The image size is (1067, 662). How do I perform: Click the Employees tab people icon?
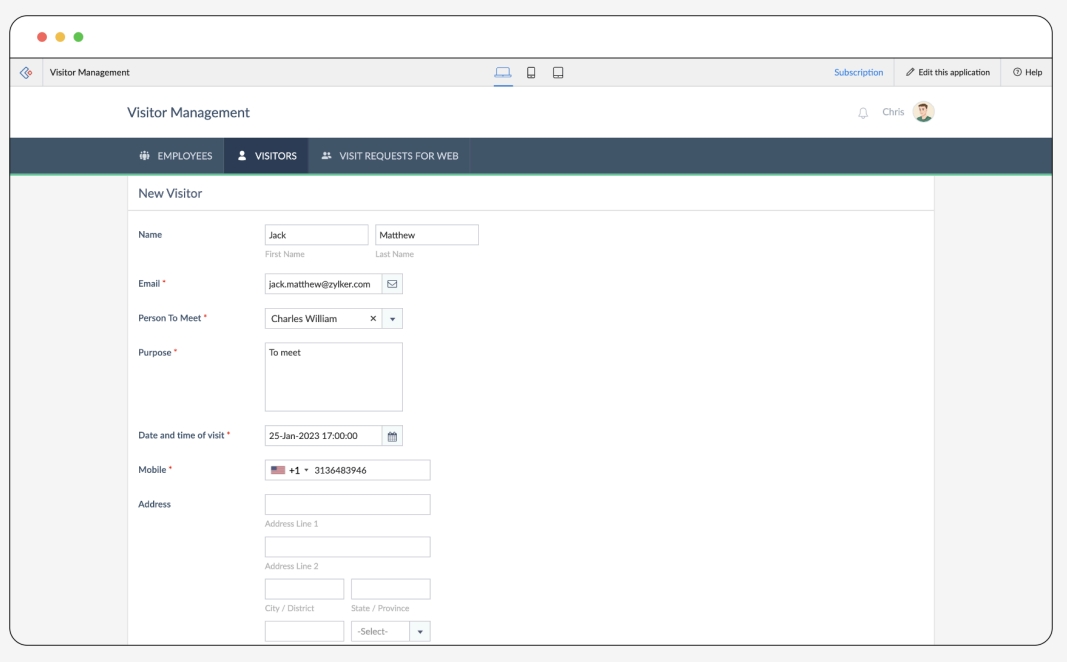pos(143,156)
